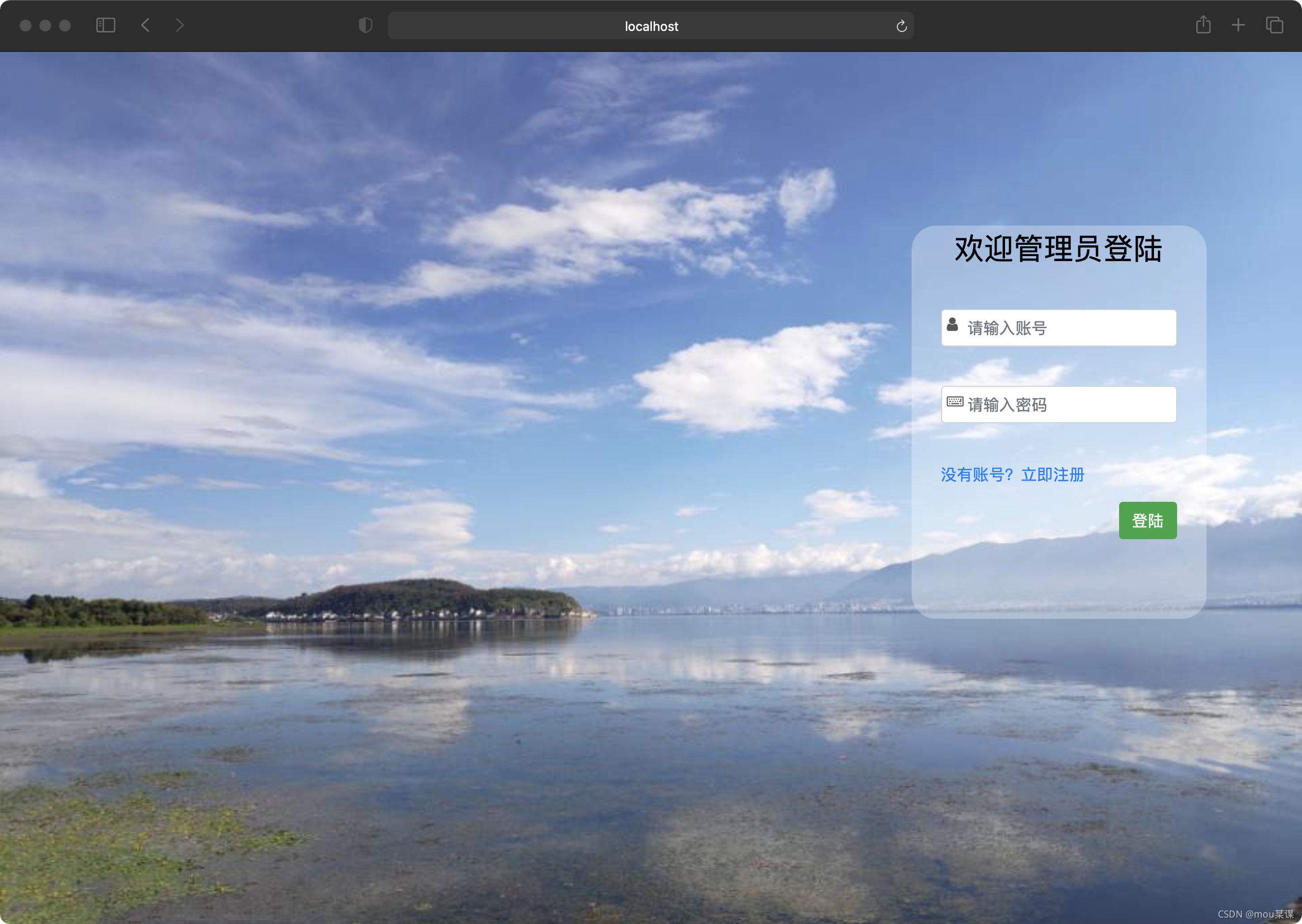The width and height of the screenshot is (1302, 924).
Task: Click the user icon in account field
Action: click(952, 325)
